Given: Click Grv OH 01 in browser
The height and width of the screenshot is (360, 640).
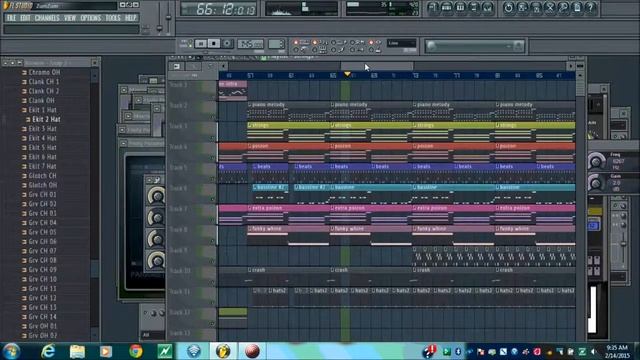Looking at the screenshot, I should [x=42, y=326].
